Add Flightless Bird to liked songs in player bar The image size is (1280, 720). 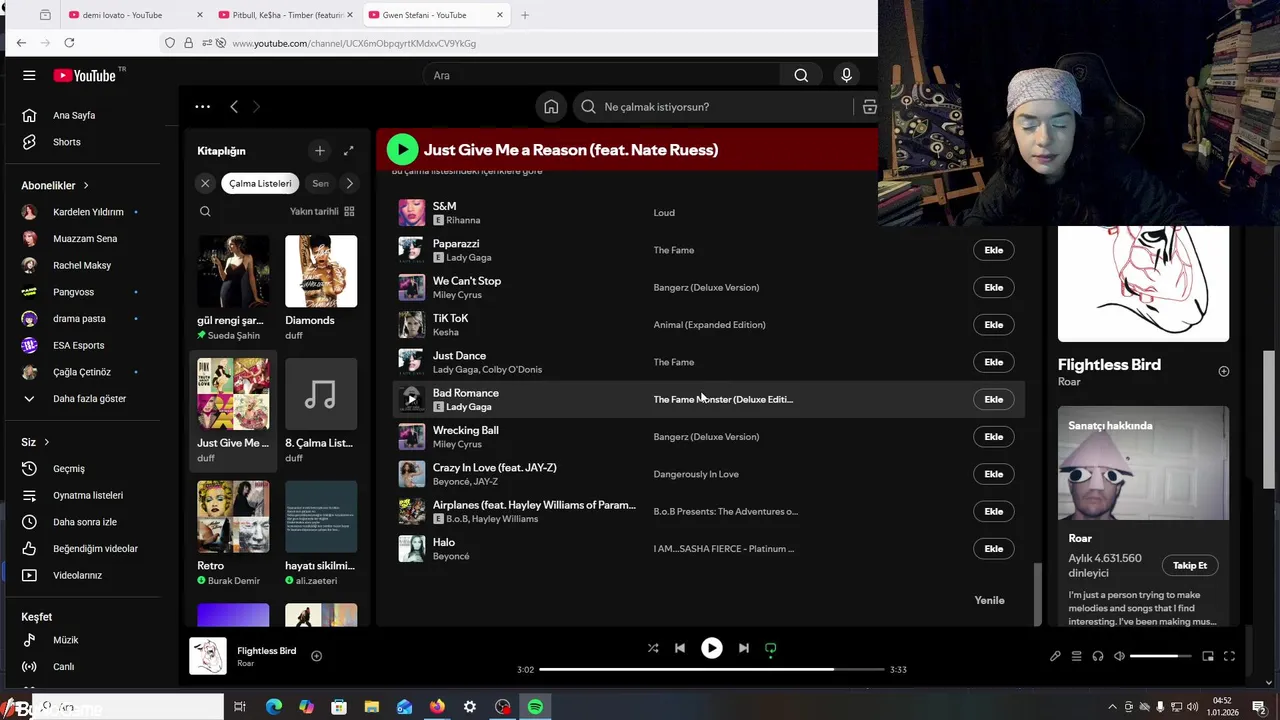(316, 656)
